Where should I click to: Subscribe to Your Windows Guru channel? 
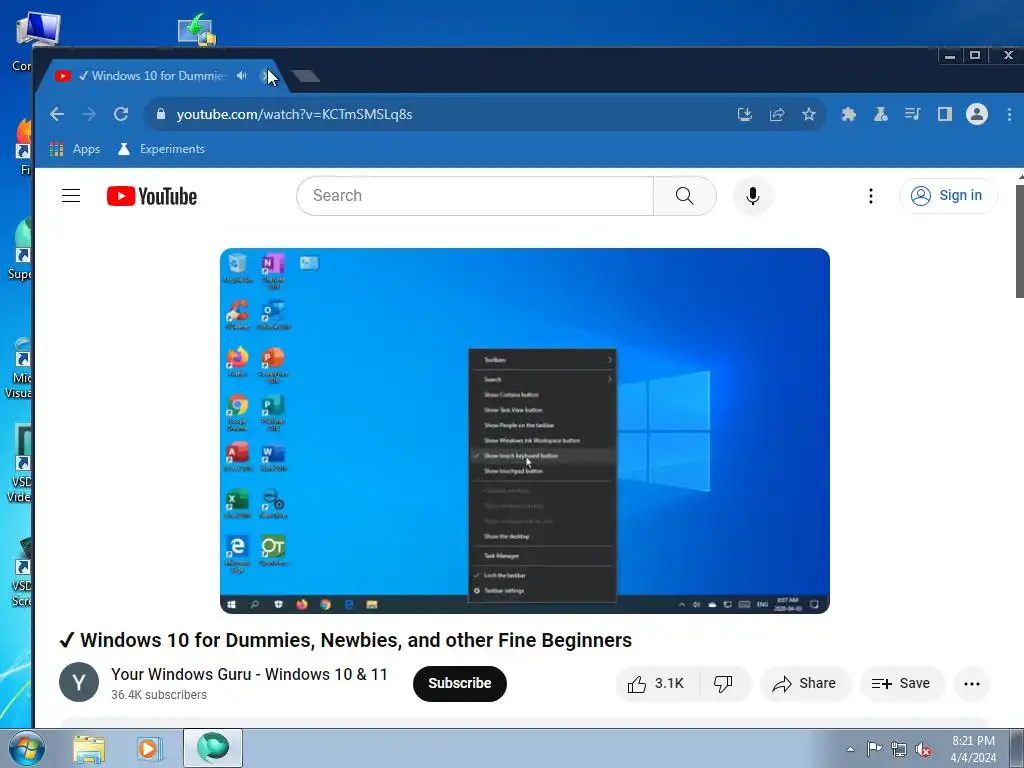pos(460,683)
